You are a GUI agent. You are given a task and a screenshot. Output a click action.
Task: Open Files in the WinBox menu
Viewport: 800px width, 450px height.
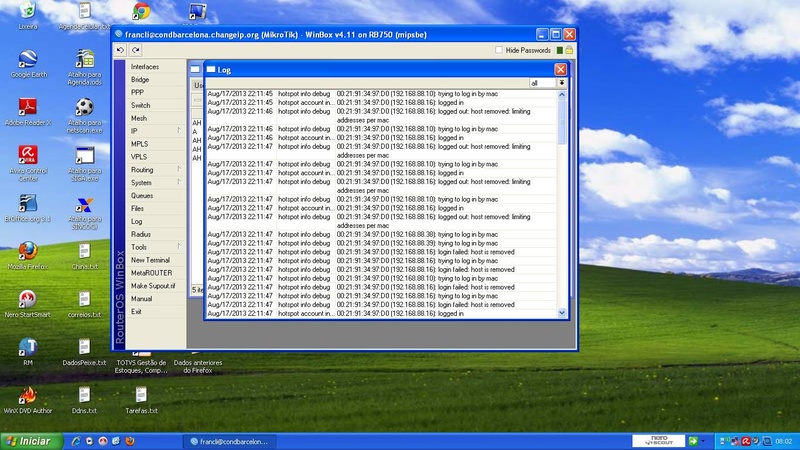point(137,209)
